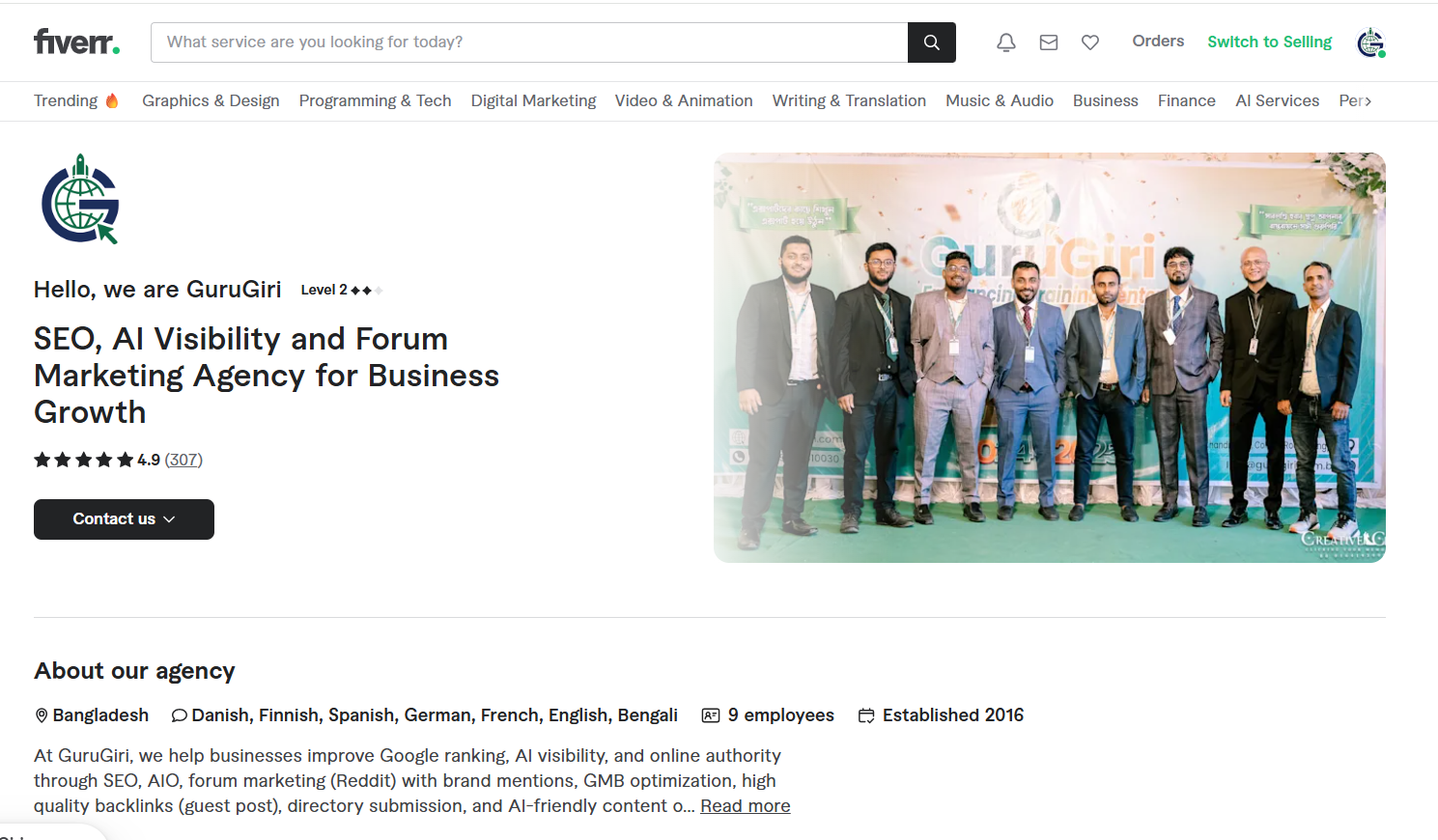Open Writing & Translation category
This screenshot has height=840, width=1438.
click(849, 100)
